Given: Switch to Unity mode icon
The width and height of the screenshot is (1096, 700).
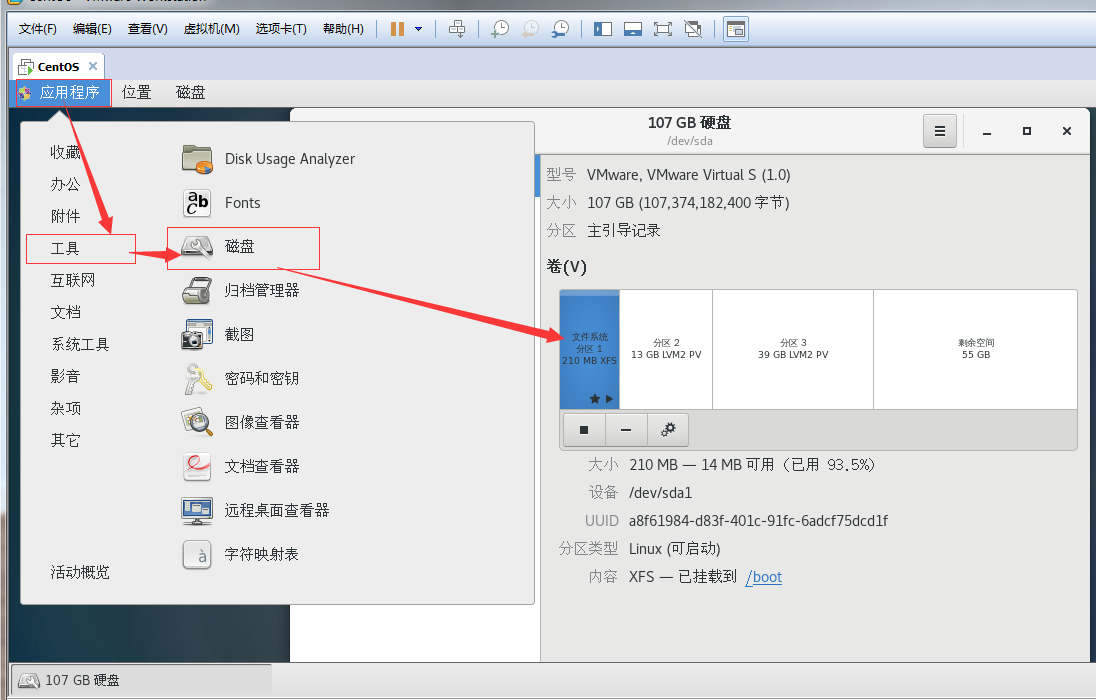Looking at the screenshot, I should coord(693,29).
